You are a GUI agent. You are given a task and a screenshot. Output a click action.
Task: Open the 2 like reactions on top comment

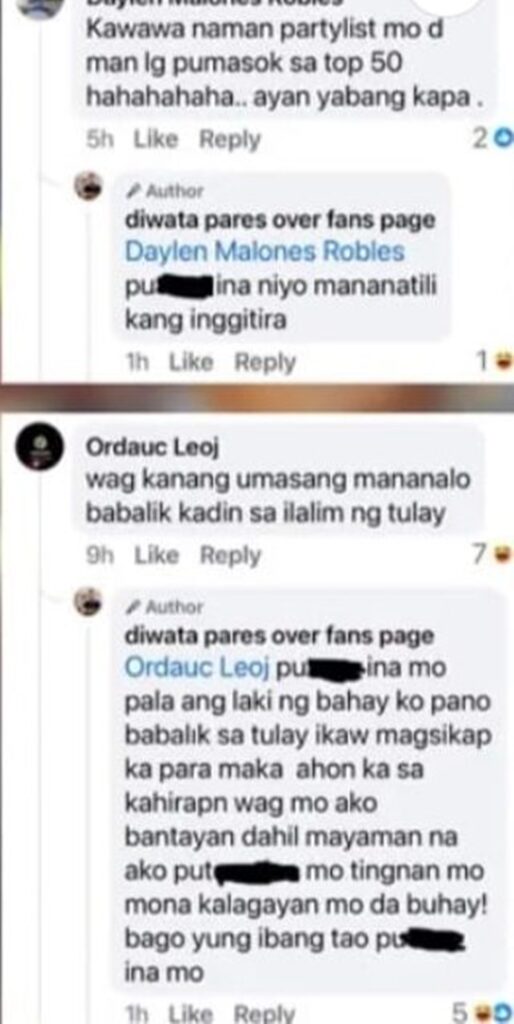coord(492,139)
